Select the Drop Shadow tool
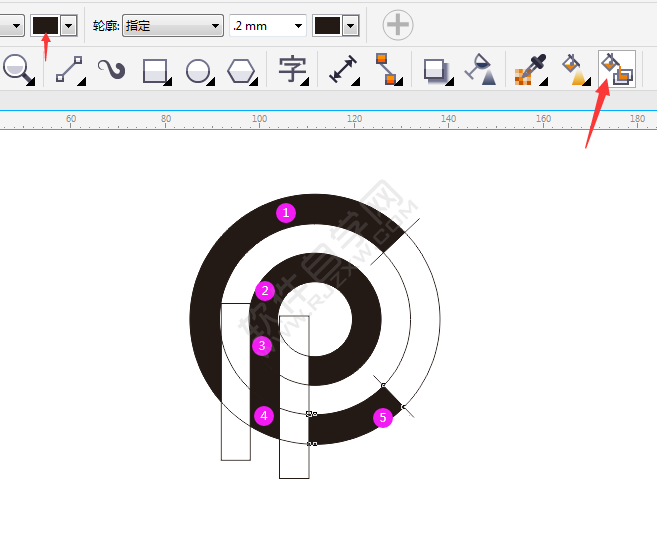657x540 pixels. tap(435, 69)
